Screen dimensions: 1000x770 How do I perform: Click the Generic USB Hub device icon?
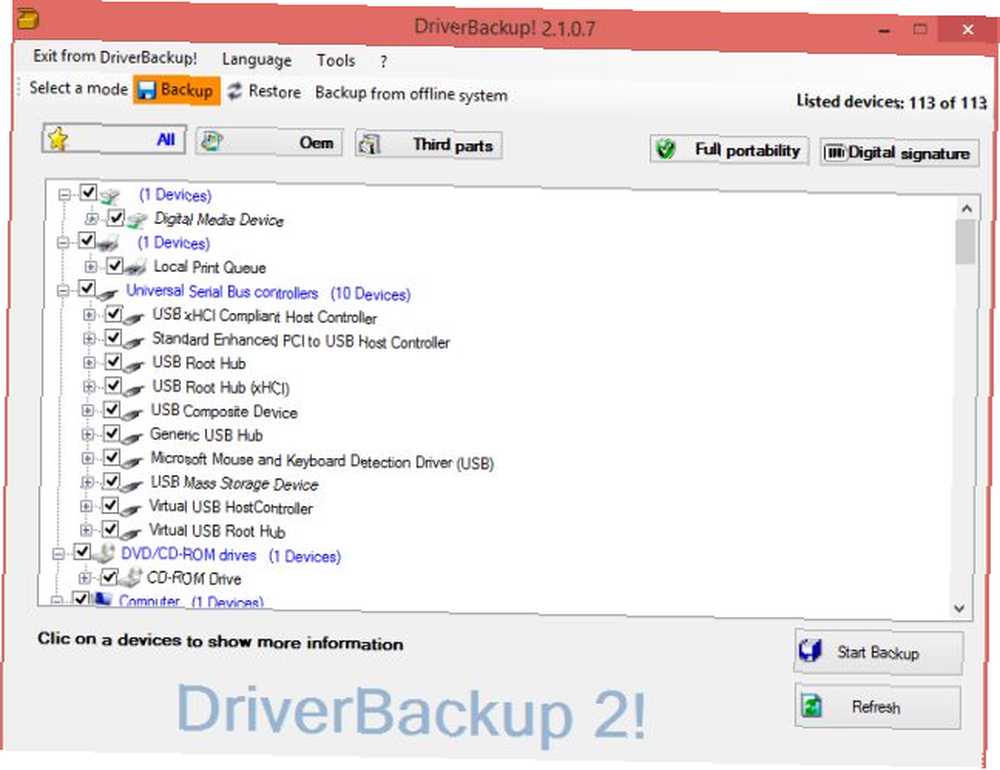(131, 436)
